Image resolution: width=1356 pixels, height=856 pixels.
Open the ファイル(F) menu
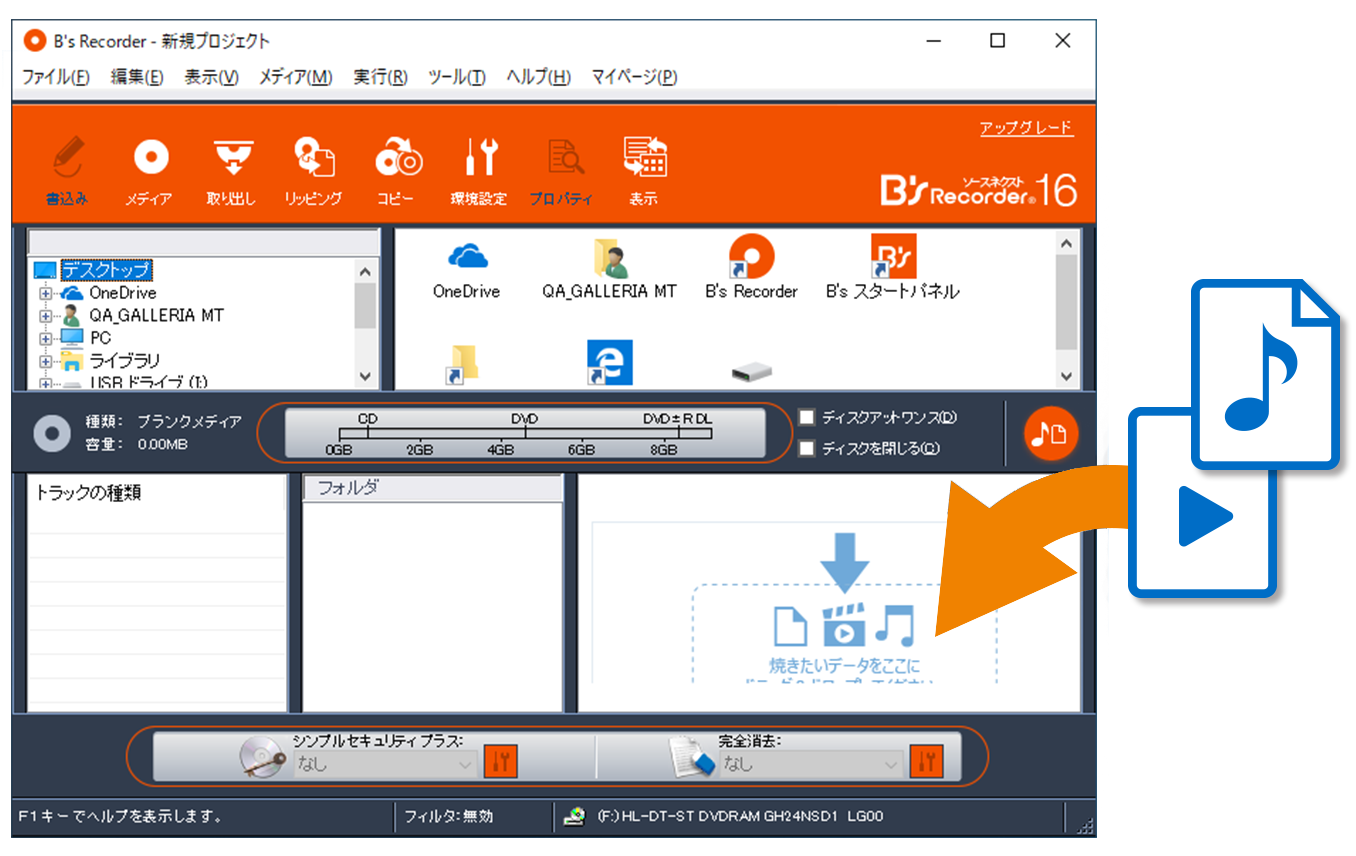pyautogui.click(x=56, y=77)
